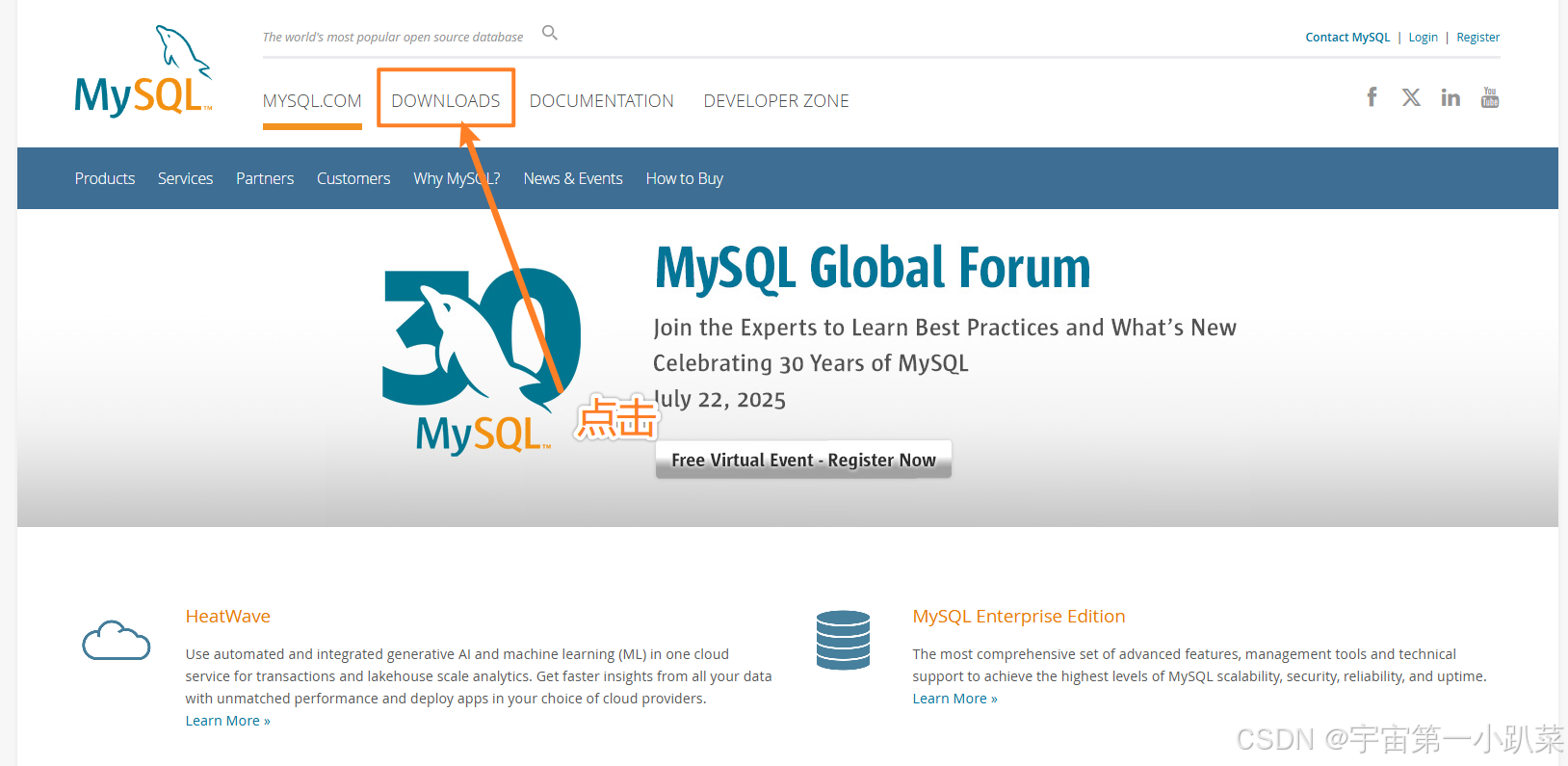Click the "Celebrating 30 Years of MySQL" text
This screenshot has height=766, width=1568.
click(x=811, y=363)
